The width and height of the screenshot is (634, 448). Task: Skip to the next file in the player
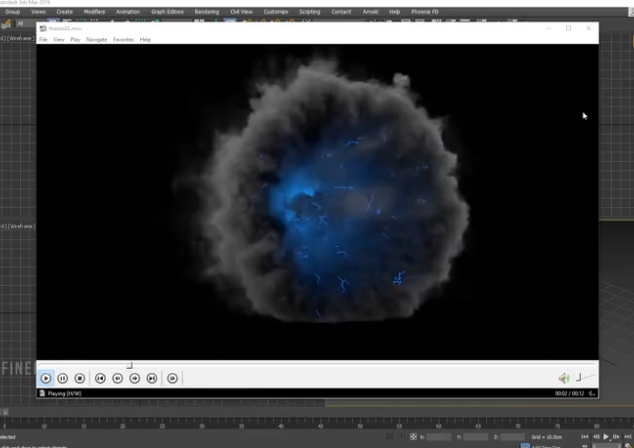152,378
